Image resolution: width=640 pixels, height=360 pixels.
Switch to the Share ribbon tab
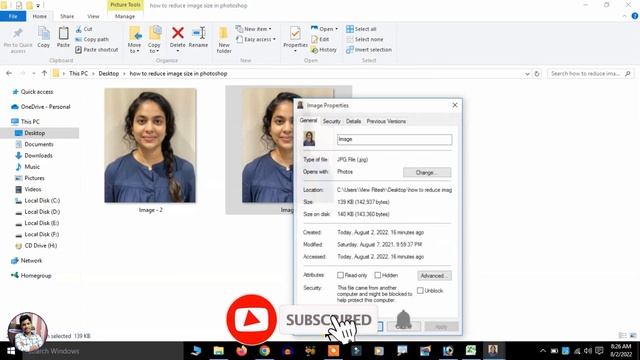coord(67,16)
